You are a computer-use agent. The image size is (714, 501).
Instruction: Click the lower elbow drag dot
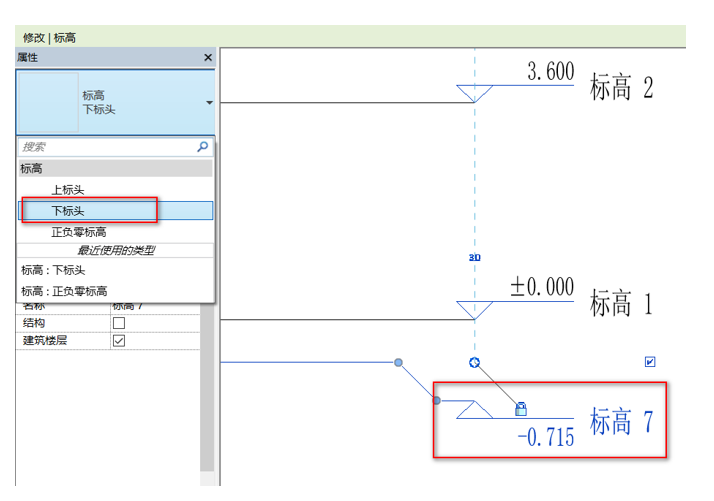point(437,400)
